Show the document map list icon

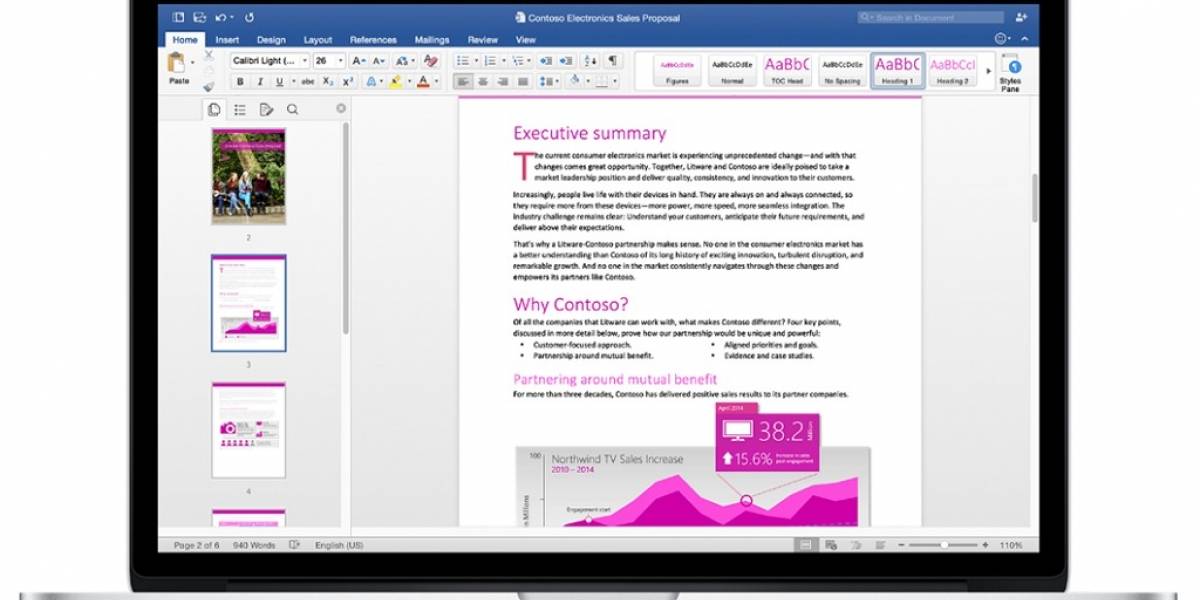tap(240, 109)
